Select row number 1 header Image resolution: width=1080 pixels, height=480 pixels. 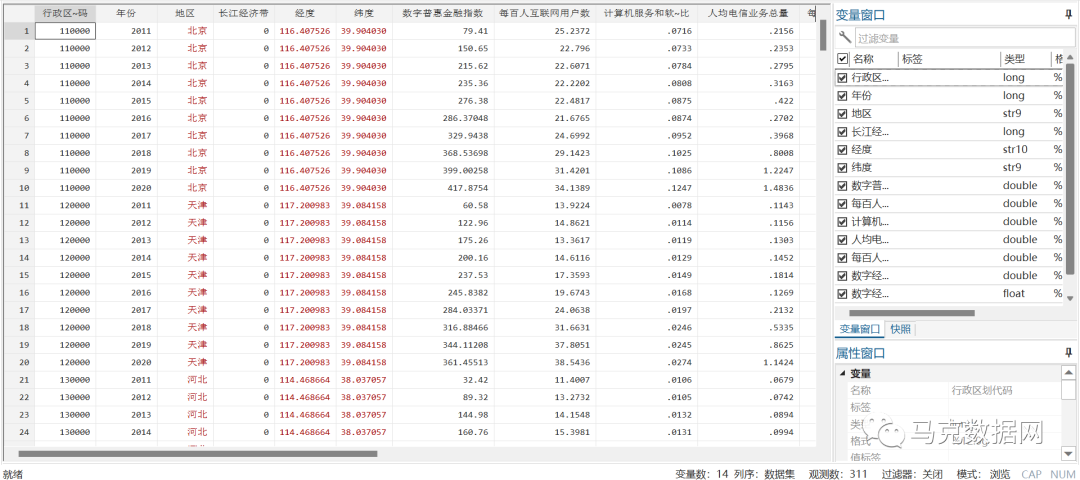[17, 31]
